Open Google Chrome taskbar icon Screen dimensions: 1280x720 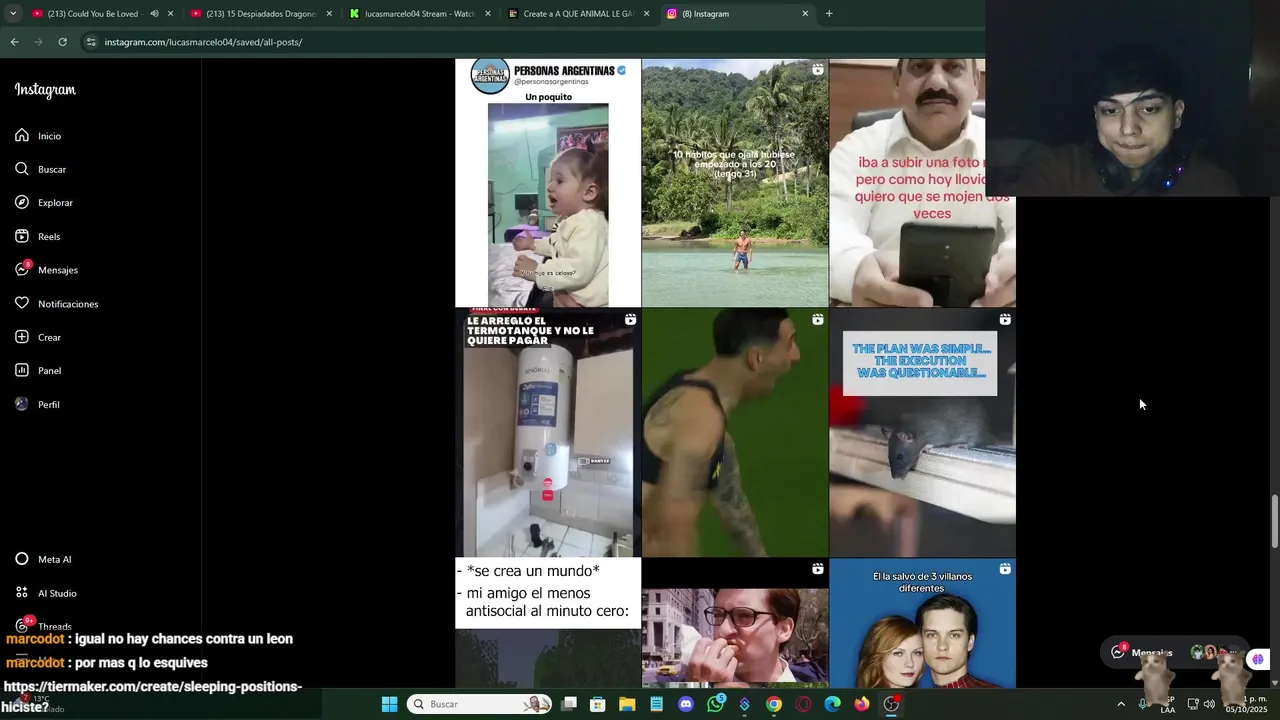774,704
